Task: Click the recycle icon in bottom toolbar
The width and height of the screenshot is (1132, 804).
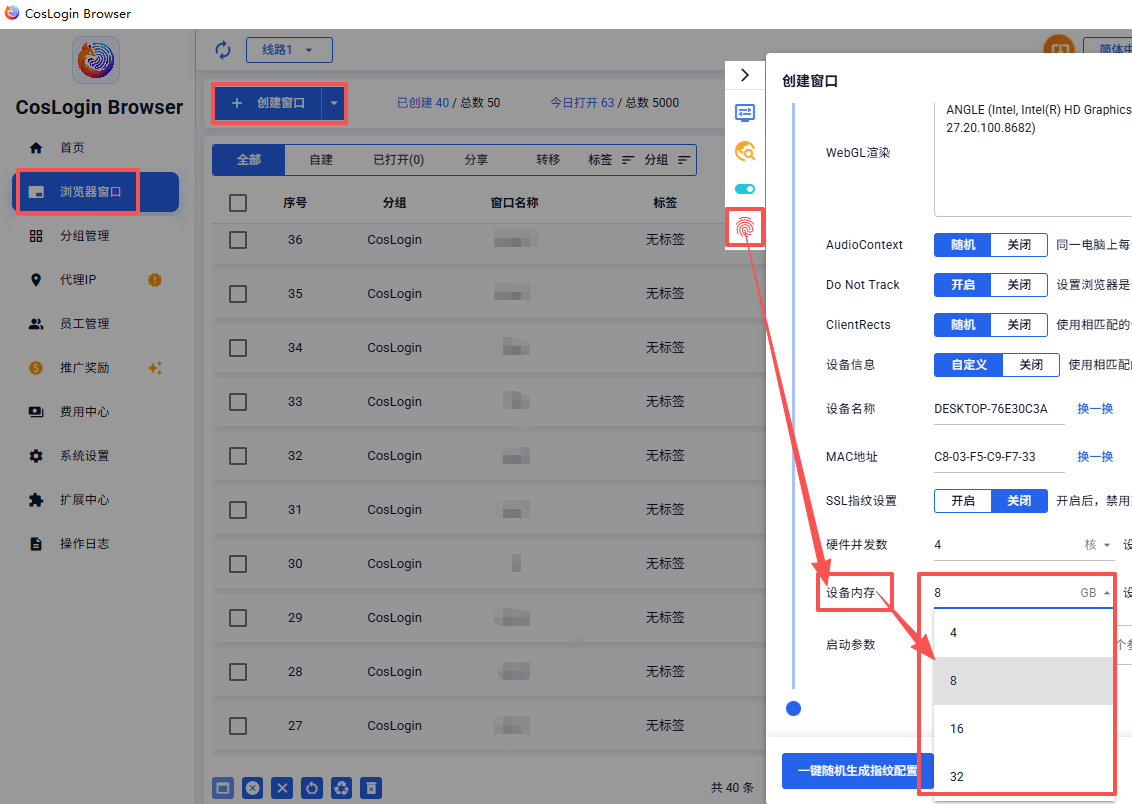Action: [x=341, y=788]
